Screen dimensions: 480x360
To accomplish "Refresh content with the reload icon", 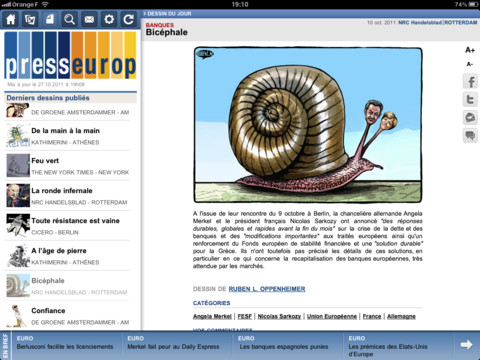I will point(129,20).
